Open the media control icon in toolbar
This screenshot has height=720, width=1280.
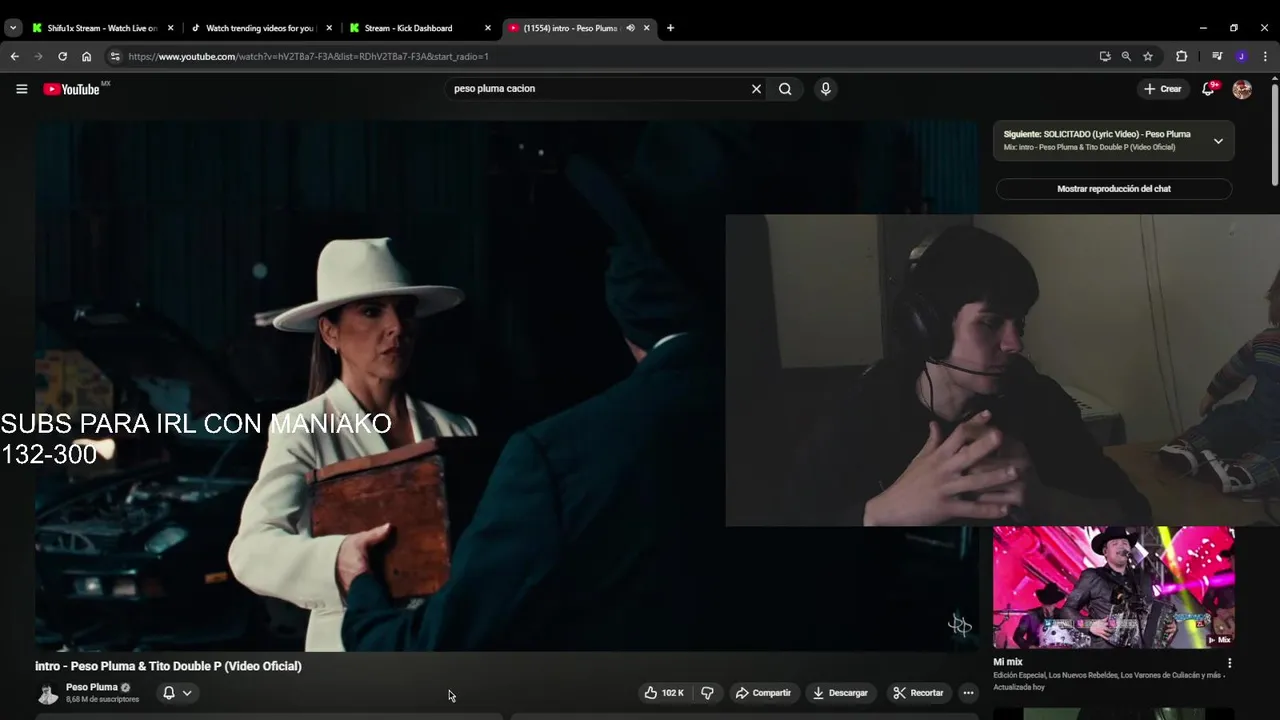(1217, 57)
